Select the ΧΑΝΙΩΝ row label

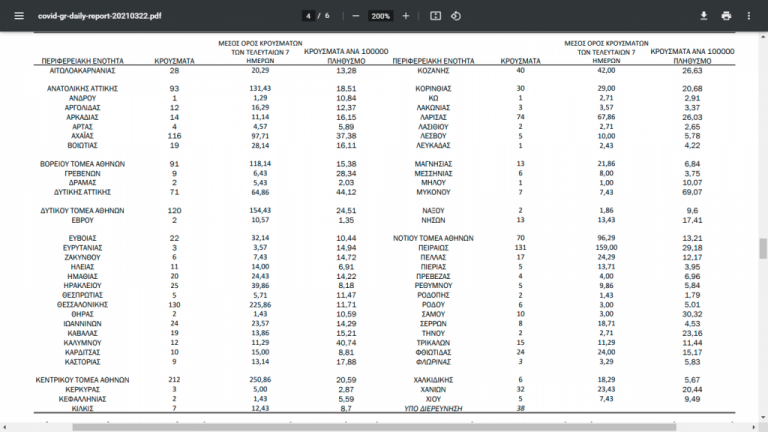pyautogui.click(x=433, y=390)
